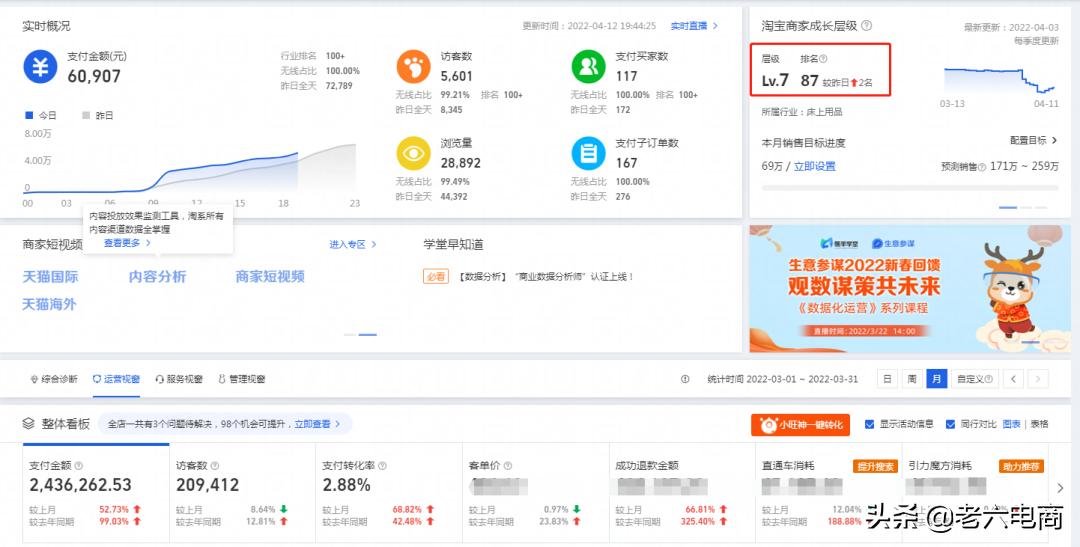
Task: Click the yen payment amount icon
Action: 40,67
